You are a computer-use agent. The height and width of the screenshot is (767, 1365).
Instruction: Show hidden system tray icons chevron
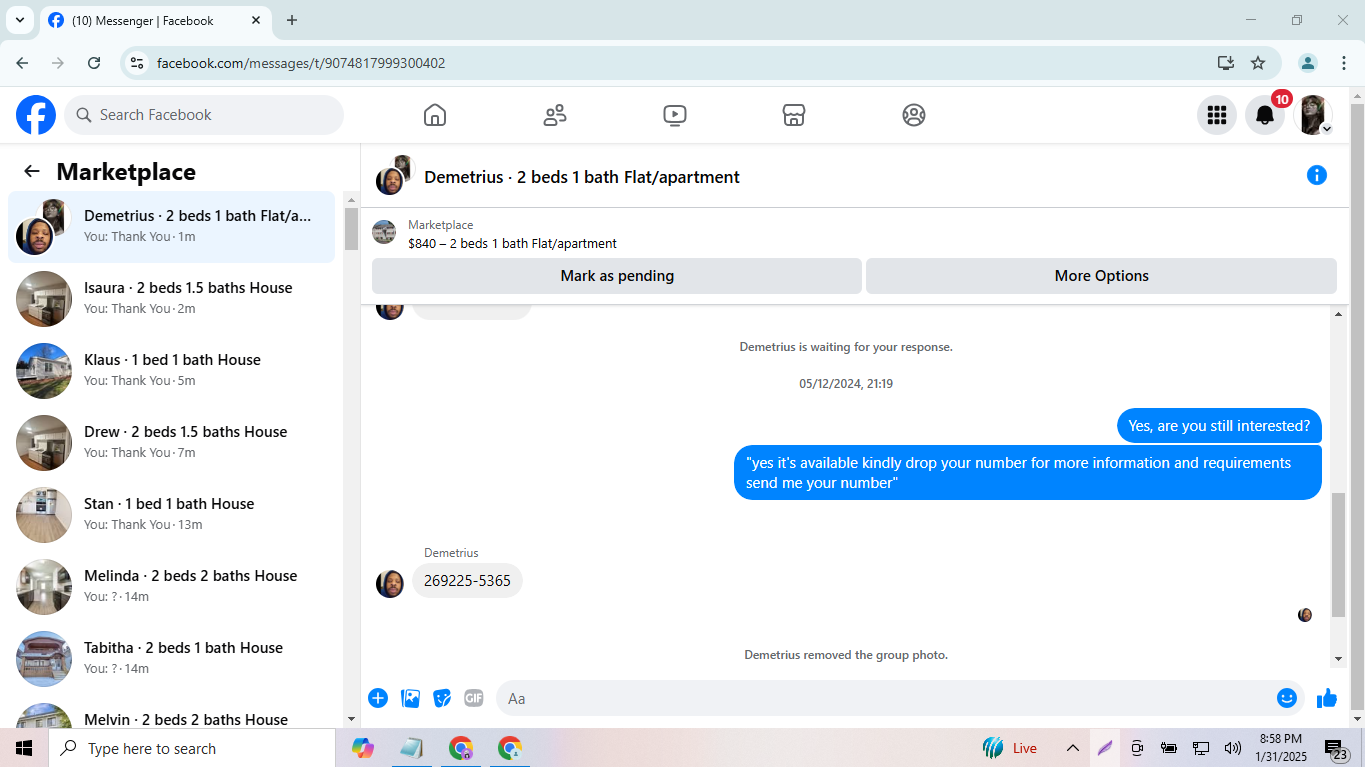[x=1072, y=748]
